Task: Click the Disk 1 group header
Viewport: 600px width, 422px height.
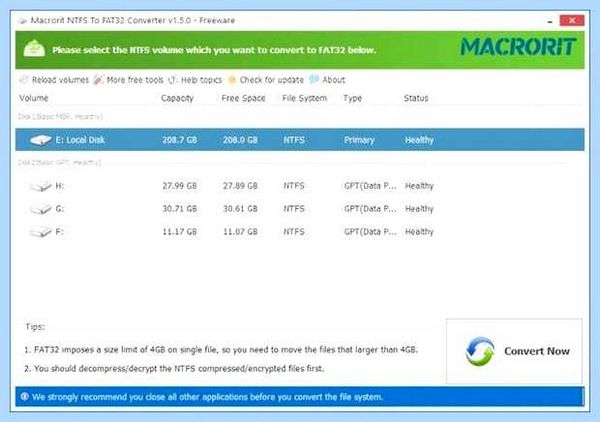Action: click(60, 117)
